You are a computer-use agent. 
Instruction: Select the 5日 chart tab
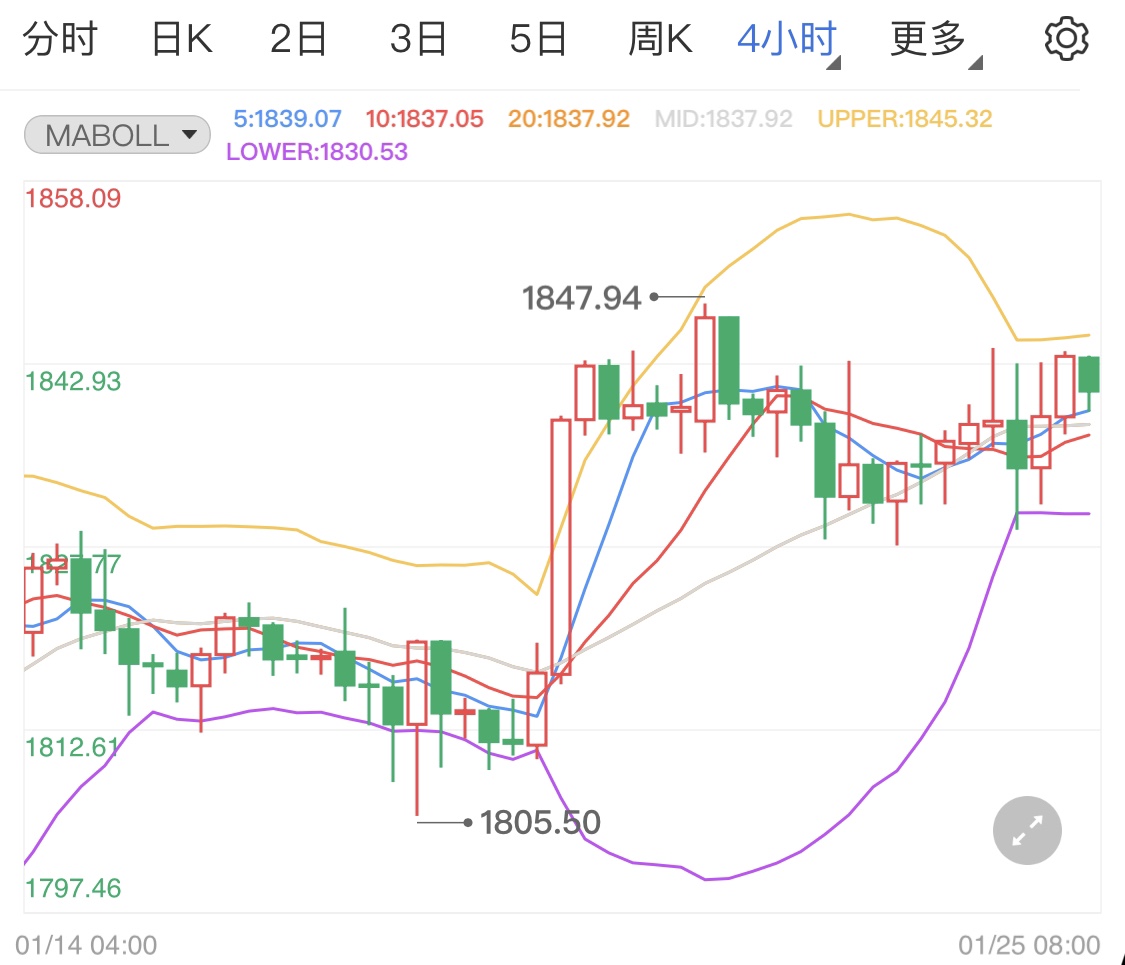click(538, 39)
